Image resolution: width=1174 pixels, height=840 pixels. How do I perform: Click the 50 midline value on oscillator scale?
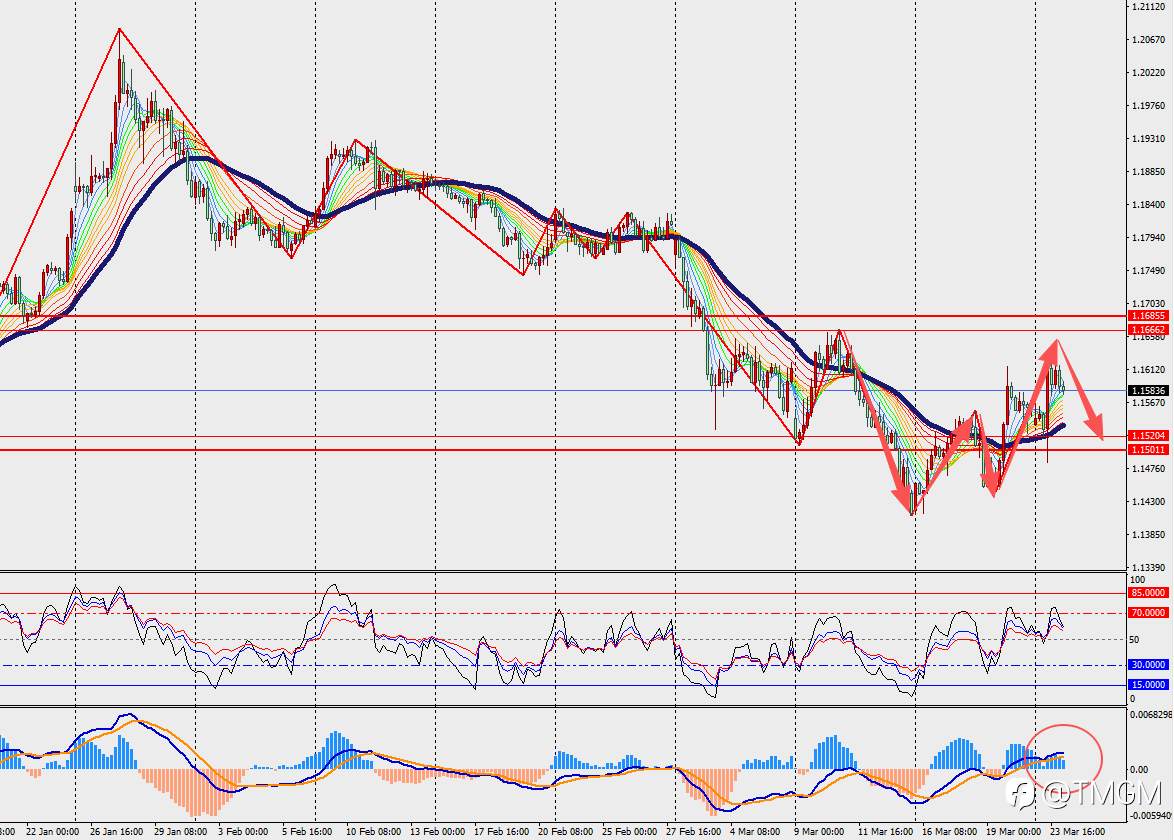pyautogui.click(x=1134, y=639)
